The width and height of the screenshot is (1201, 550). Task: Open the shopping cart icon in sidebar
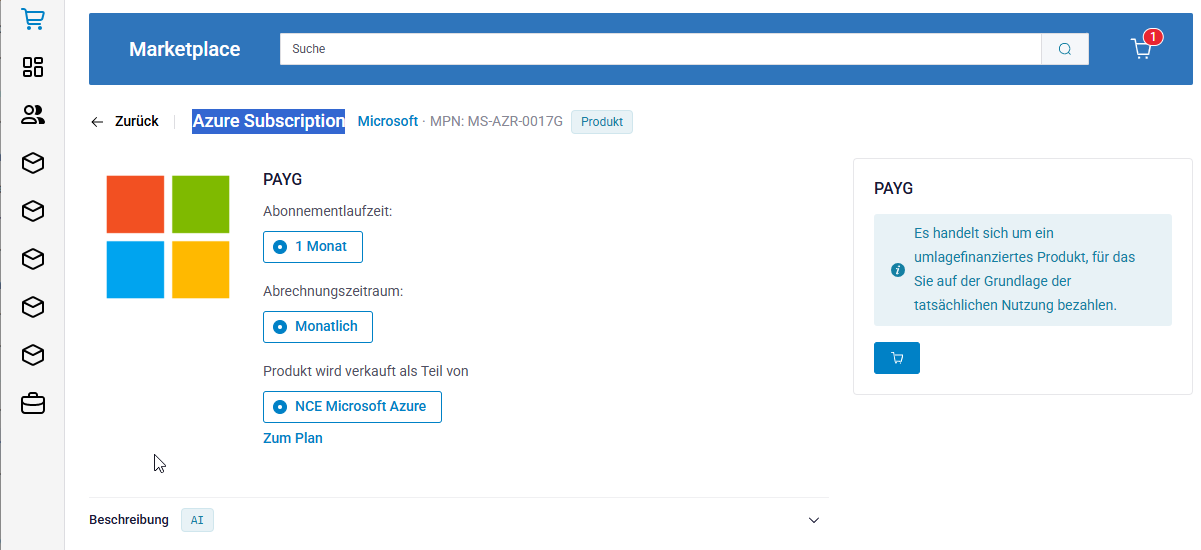pyautogui.click(x=33, y=19)
